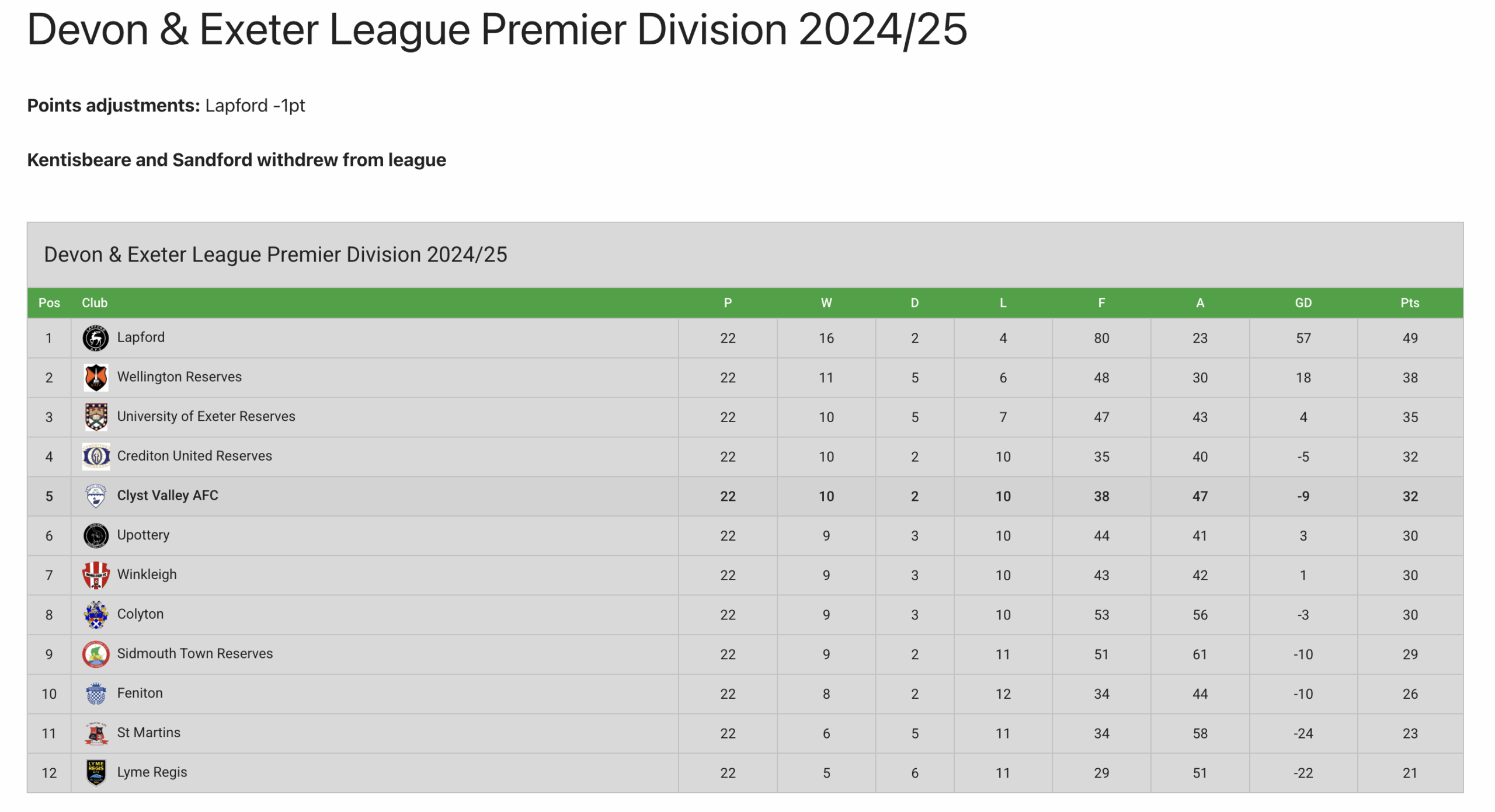Screen dimensions: 1495x812
Task: Click the Upottery club badge icon
Action: pos(96,536)
